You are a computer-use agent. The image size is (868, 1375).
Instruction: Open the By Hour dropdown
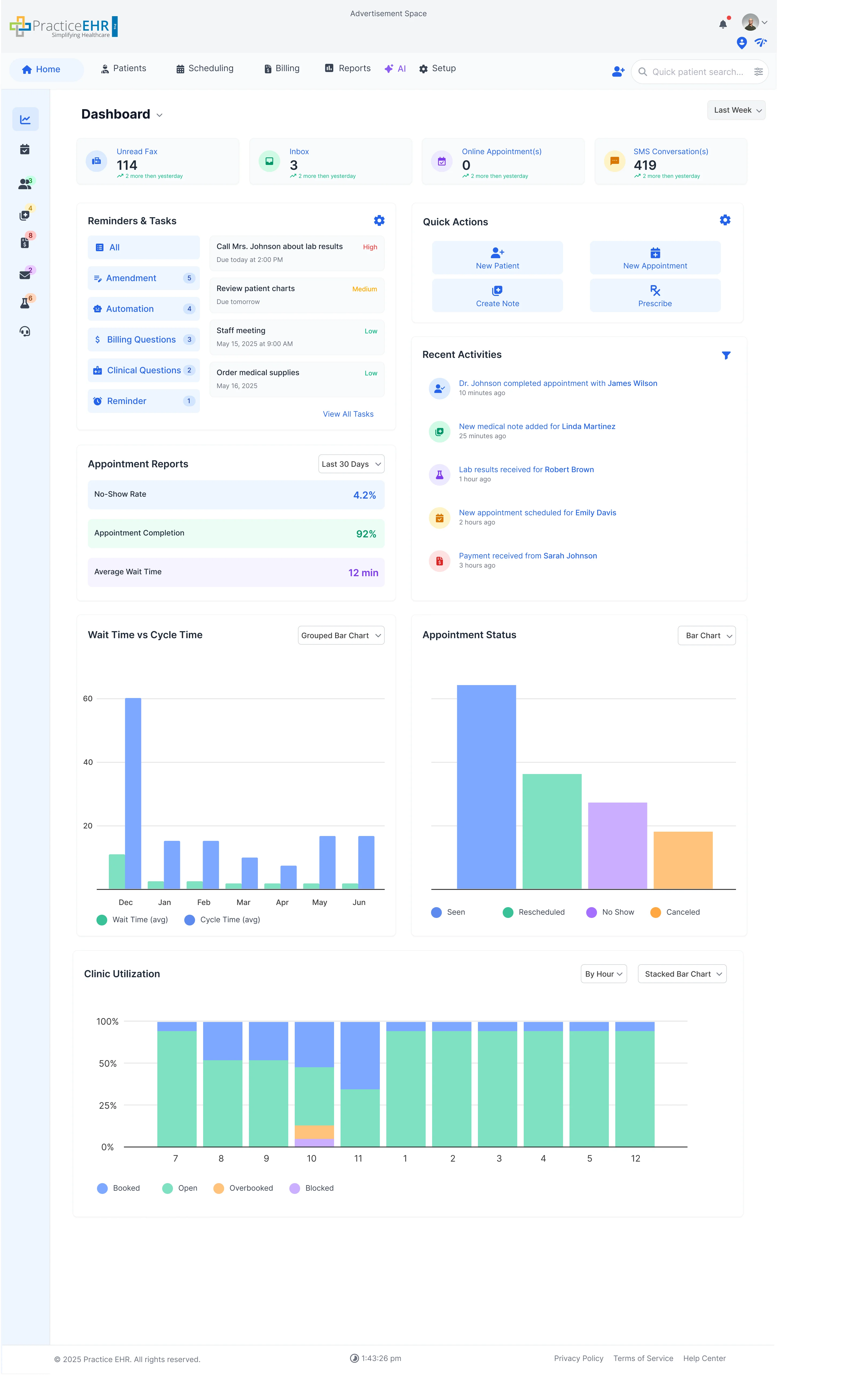tap(603, 974)
